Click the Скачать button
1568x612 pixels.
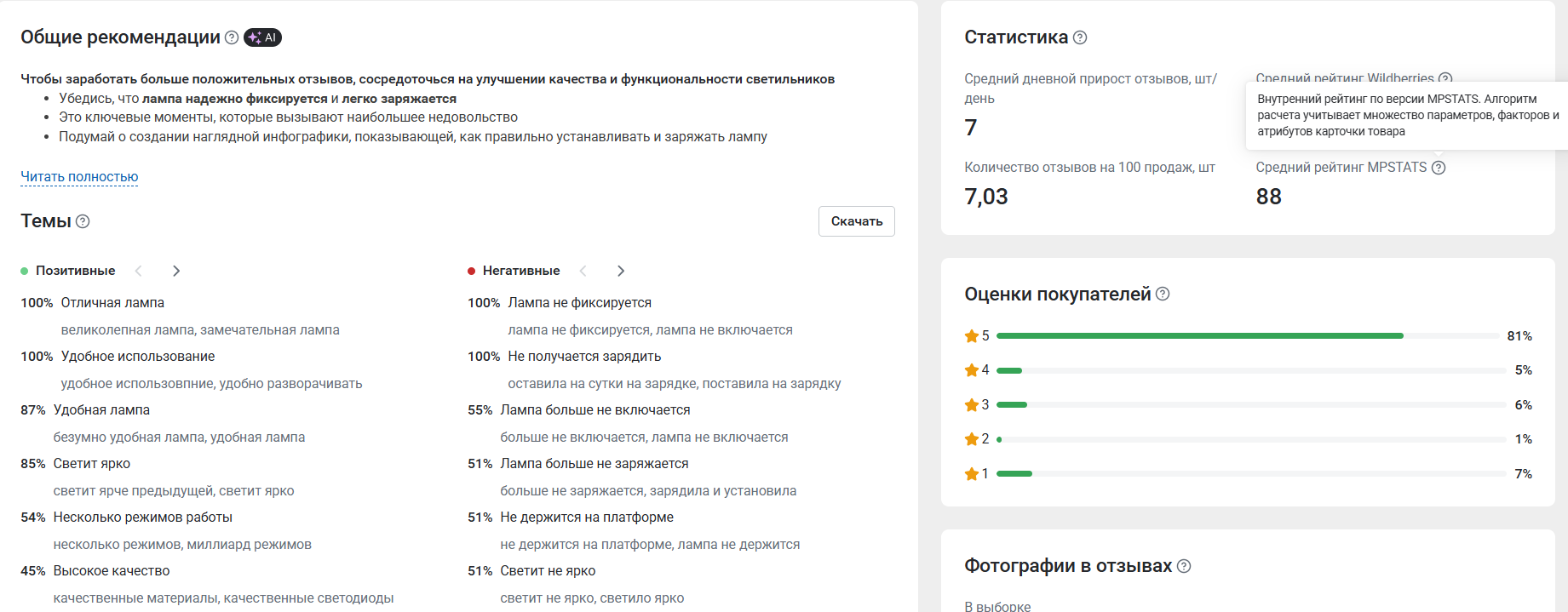coord(856,221)
